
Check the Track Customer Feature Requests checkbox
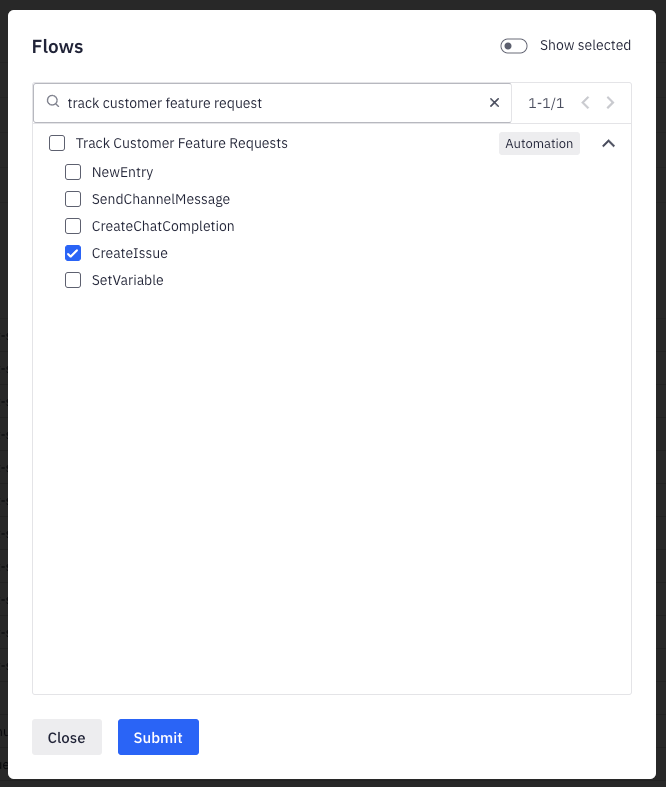57,144
